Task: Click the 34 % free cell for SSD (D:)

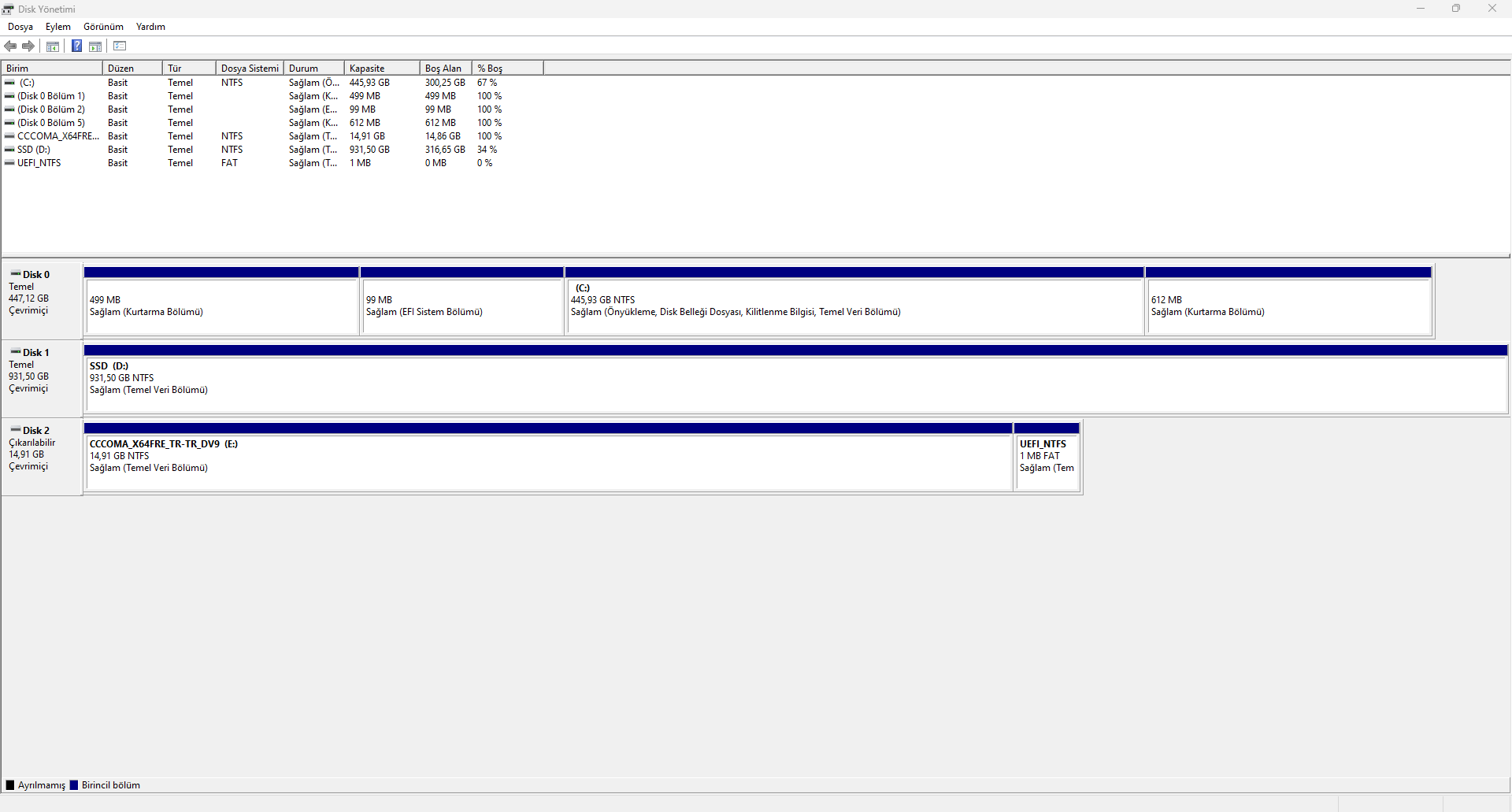Action: coord(487,150)
